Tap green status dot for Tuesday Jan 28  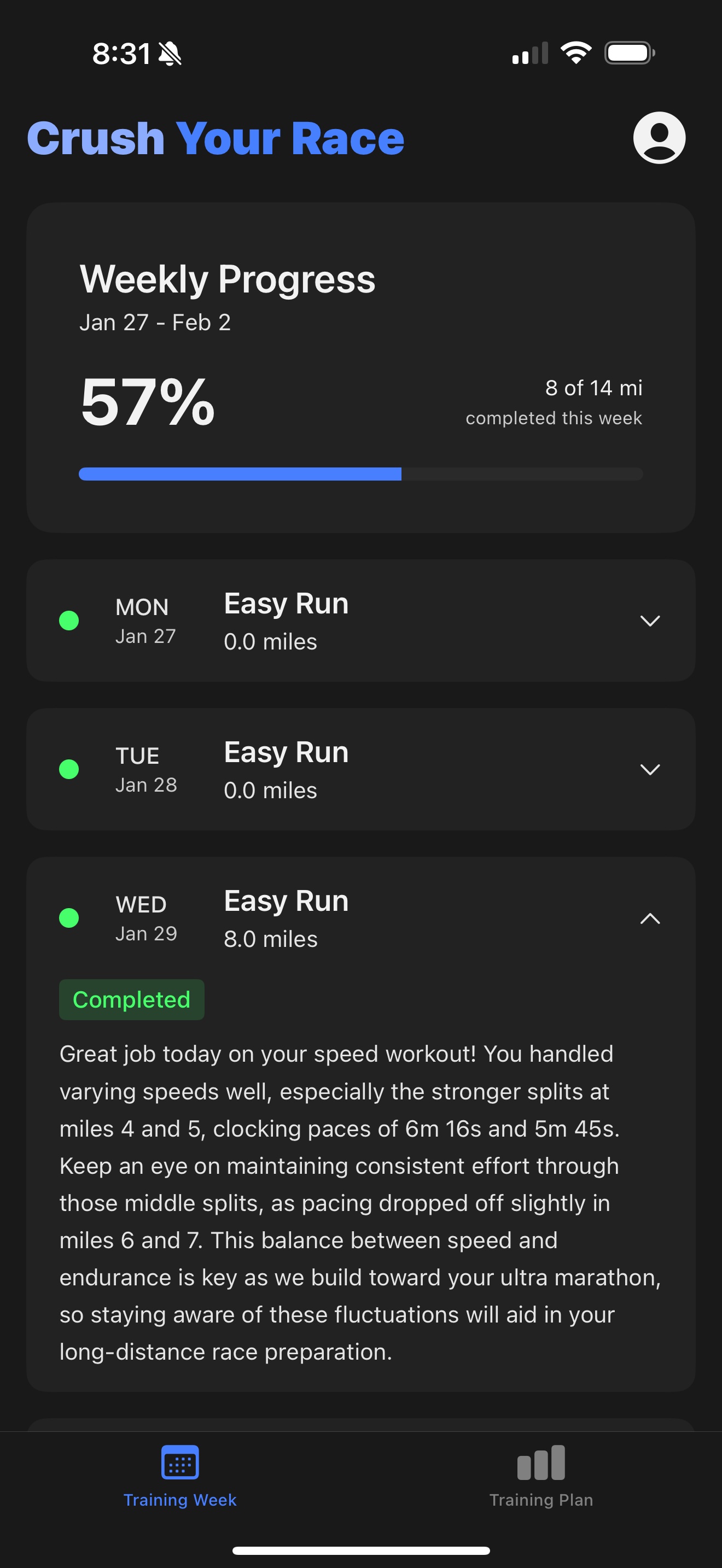[69, 769]
